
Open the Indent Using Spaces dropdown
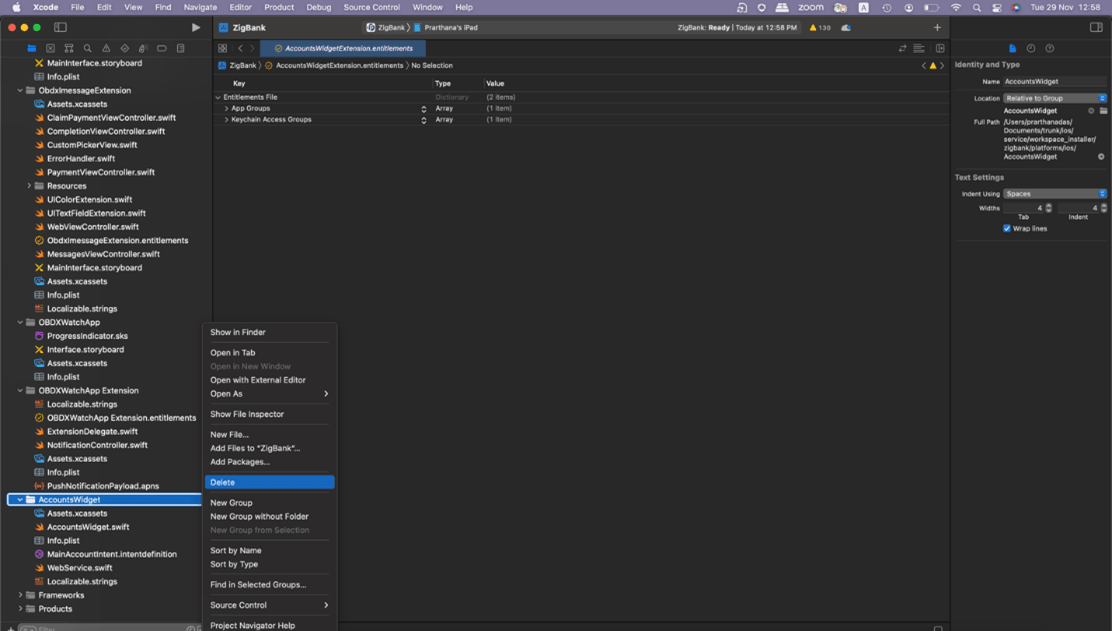point(1055,194)
